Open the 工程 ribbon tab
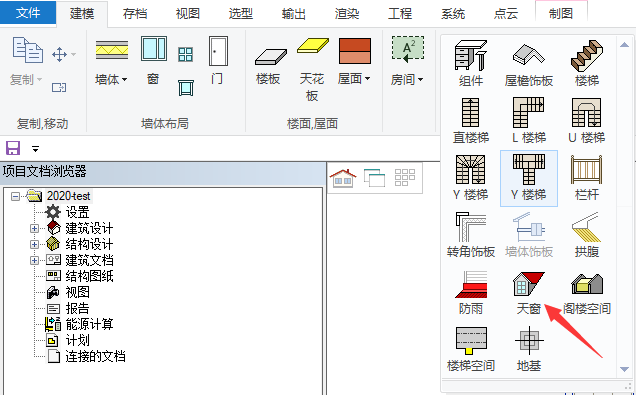636x395 pixels. tap(400, 14)
